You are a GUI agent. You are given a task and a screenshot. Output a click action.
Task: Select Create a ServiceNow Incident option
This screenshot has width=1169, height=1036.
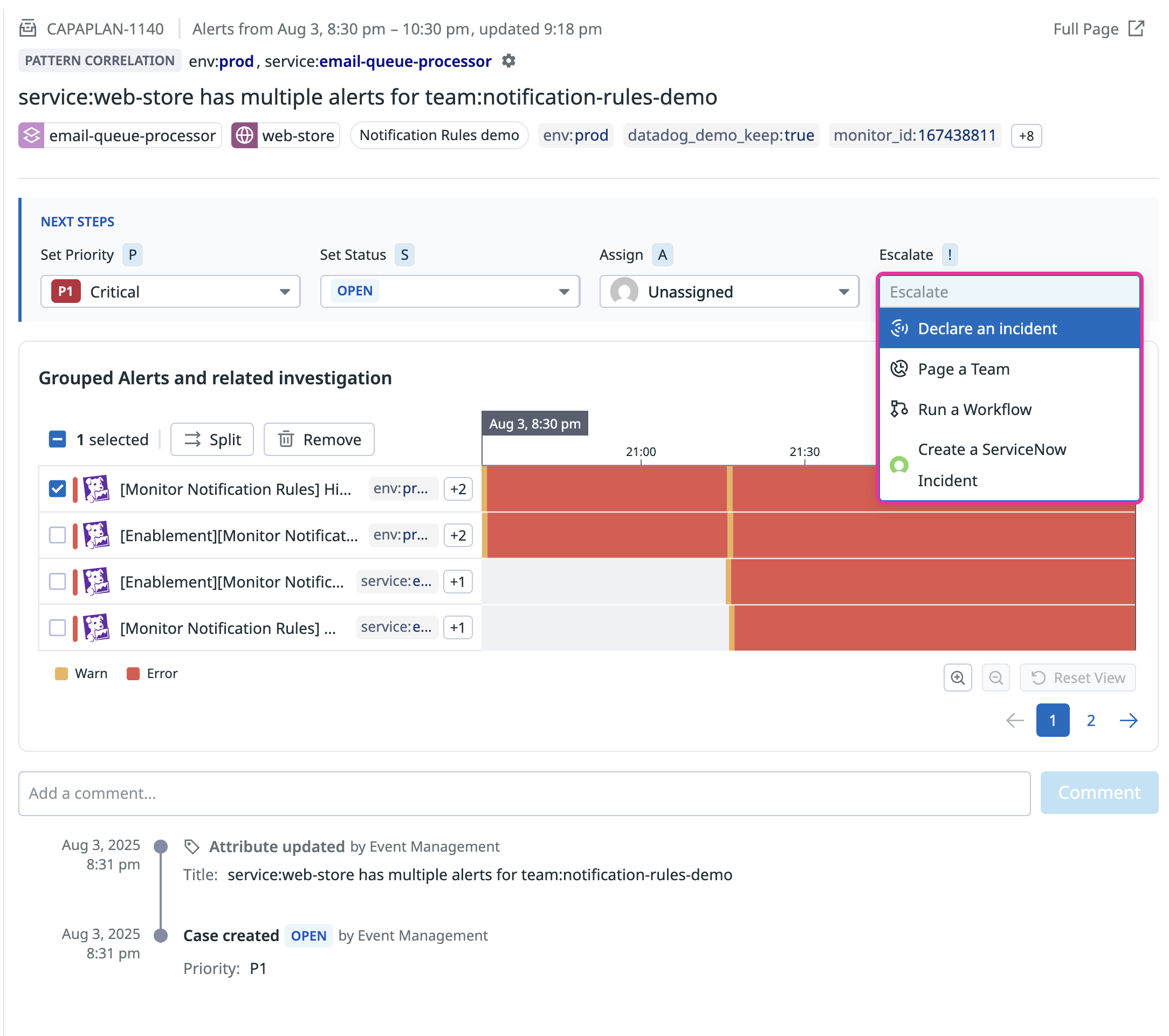click(1009, 465)
